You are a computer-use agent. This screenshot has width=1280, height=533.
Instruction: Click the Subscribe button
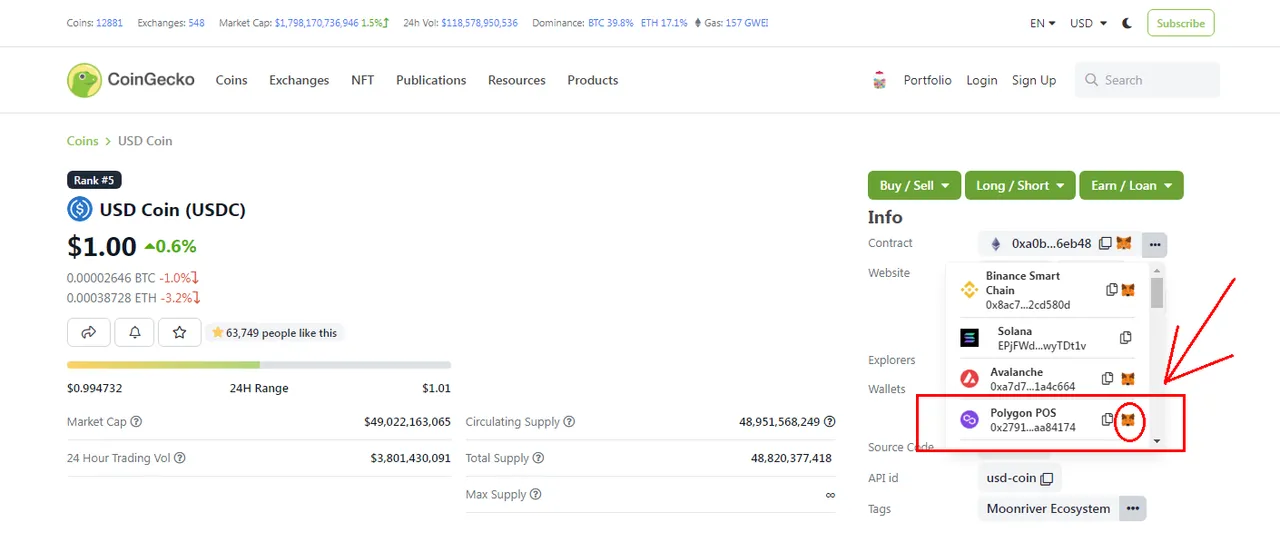pos(1181,23)
